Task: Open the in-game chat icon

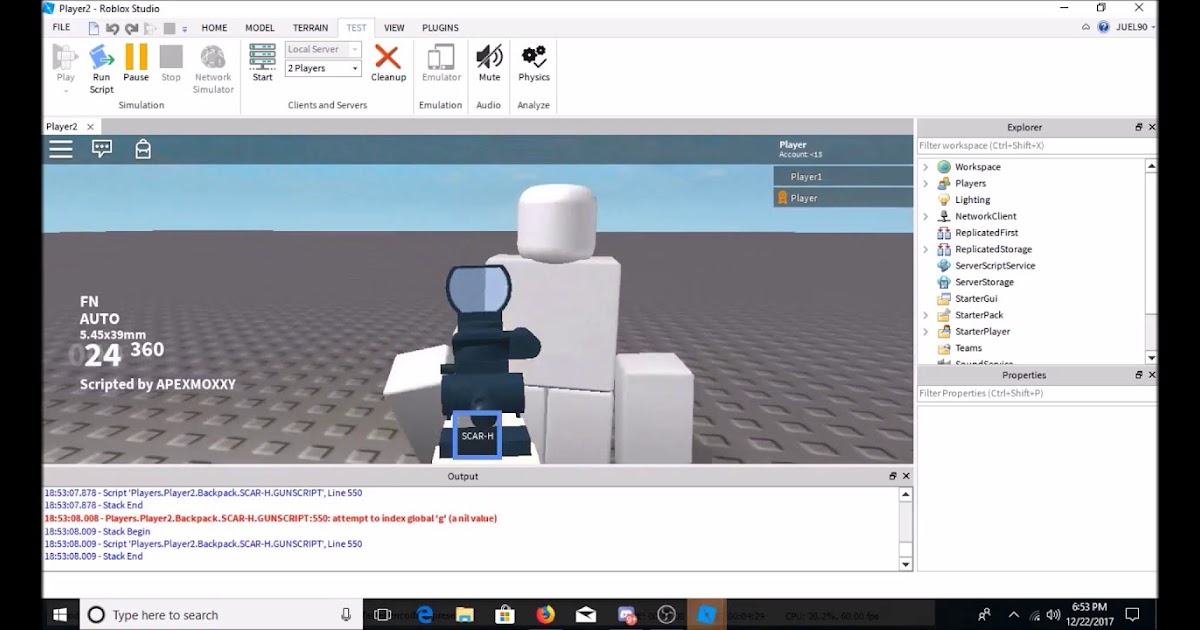Action: (102, 149)
